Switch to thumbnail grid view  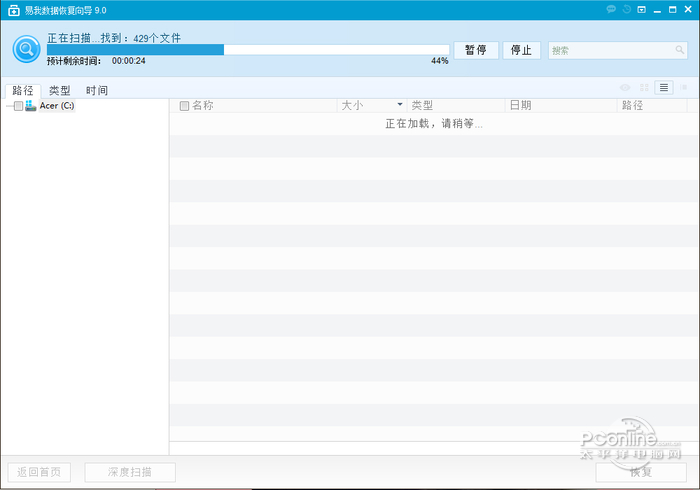644,87
